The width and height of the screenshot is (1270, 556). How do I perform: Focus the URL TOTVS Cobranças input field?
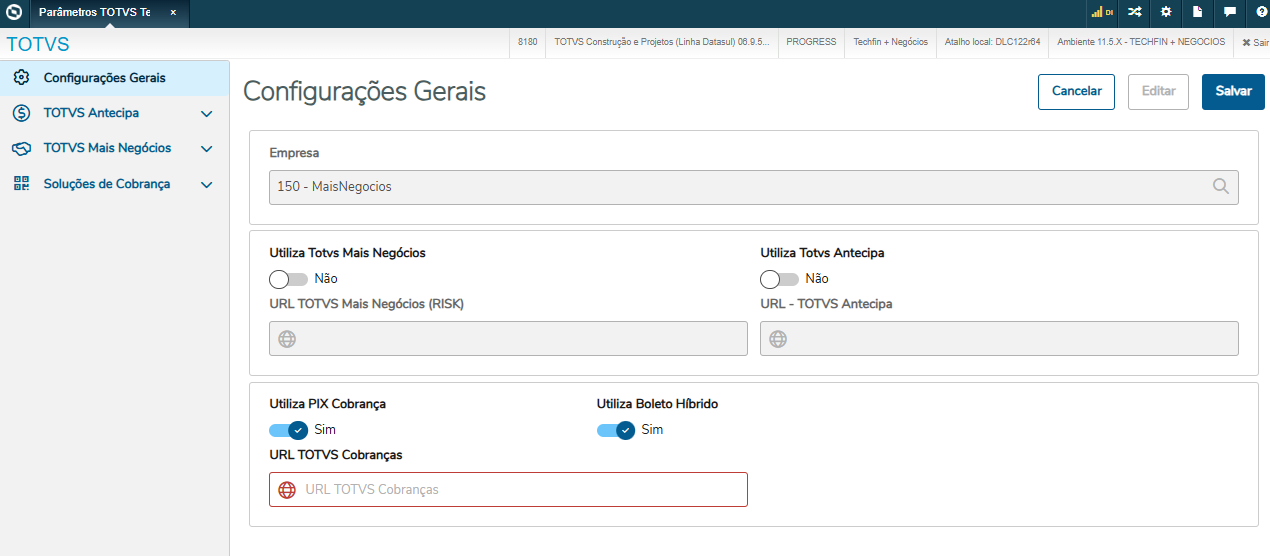point(520,490)
